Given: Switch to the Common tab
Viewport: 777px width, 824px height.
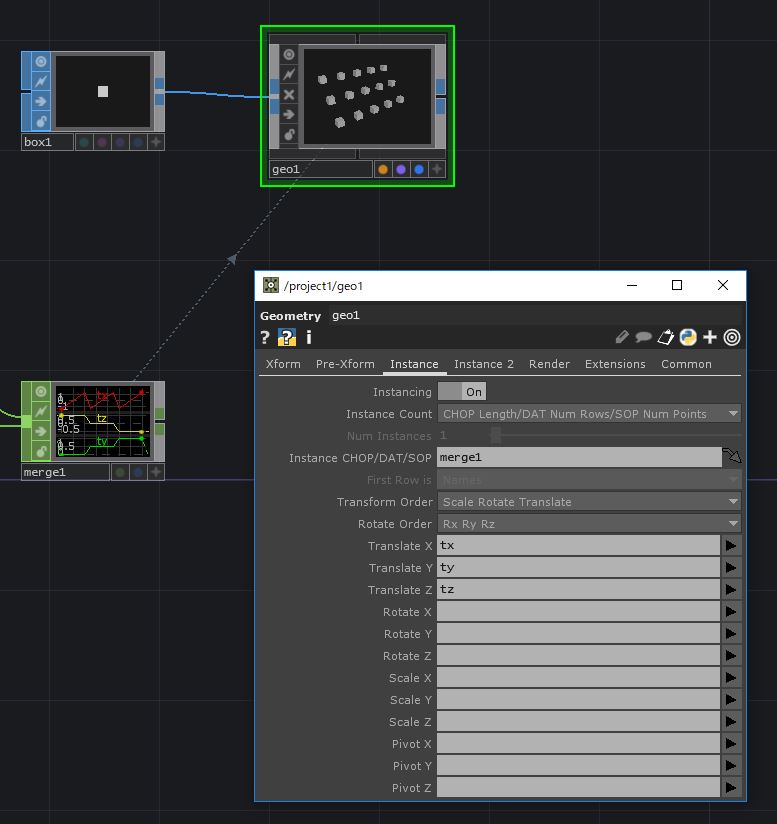Looking at the screenshot, I should click(x=686, y=364).
